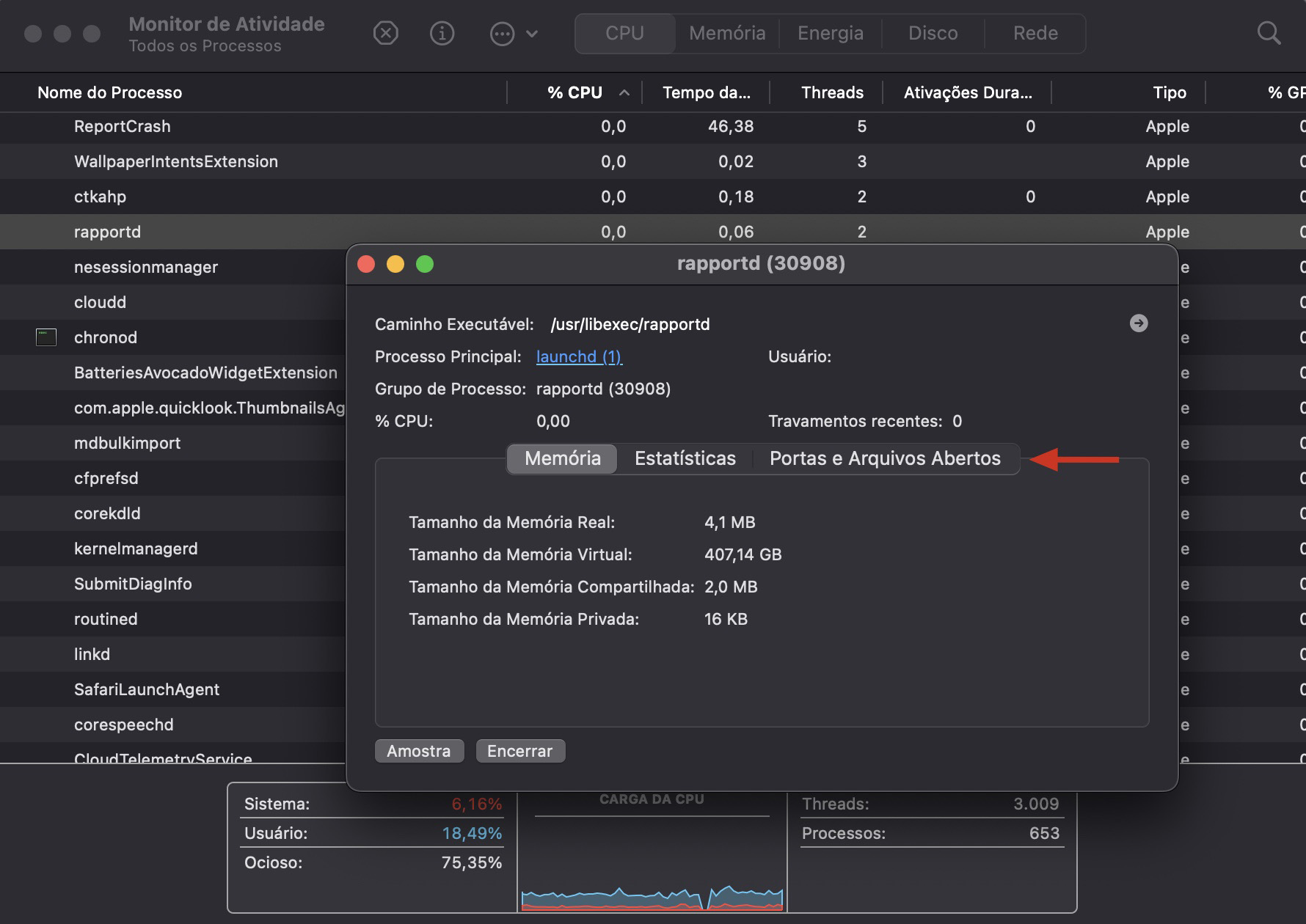
Task: Open Portas e Arquivos Abertos tab
Action: 884,458
